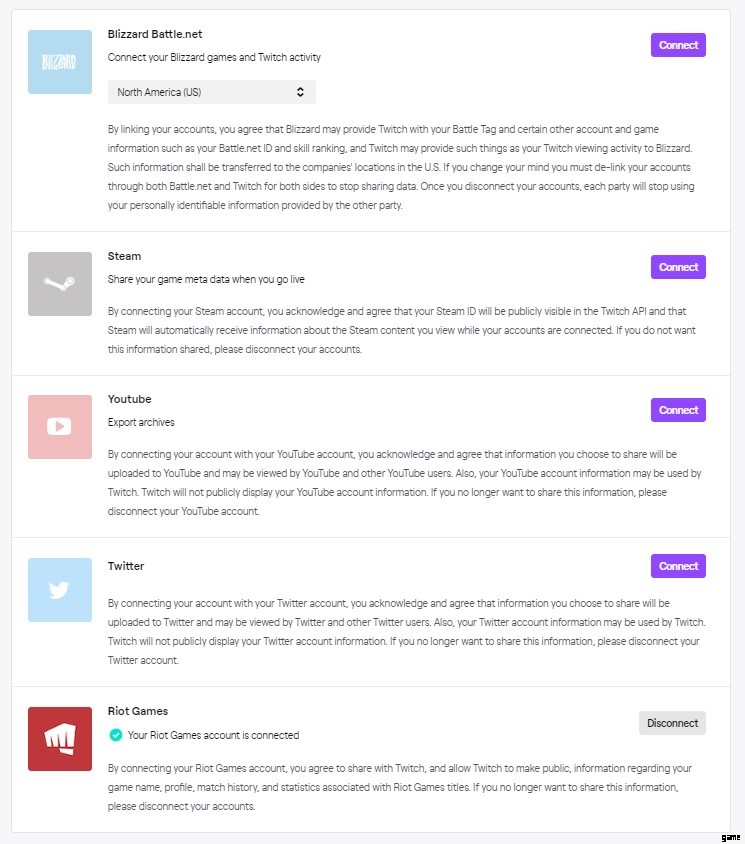Connect the Steam account
745x844 pixels.
click(x=678, y=267)
